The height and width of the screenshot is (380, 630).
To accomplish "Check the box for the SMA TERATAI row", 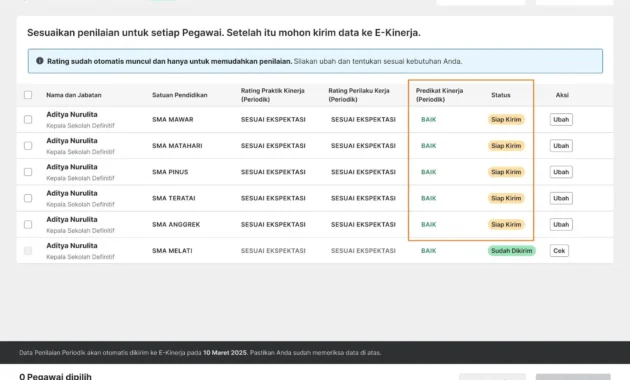I will click(28, 198).
